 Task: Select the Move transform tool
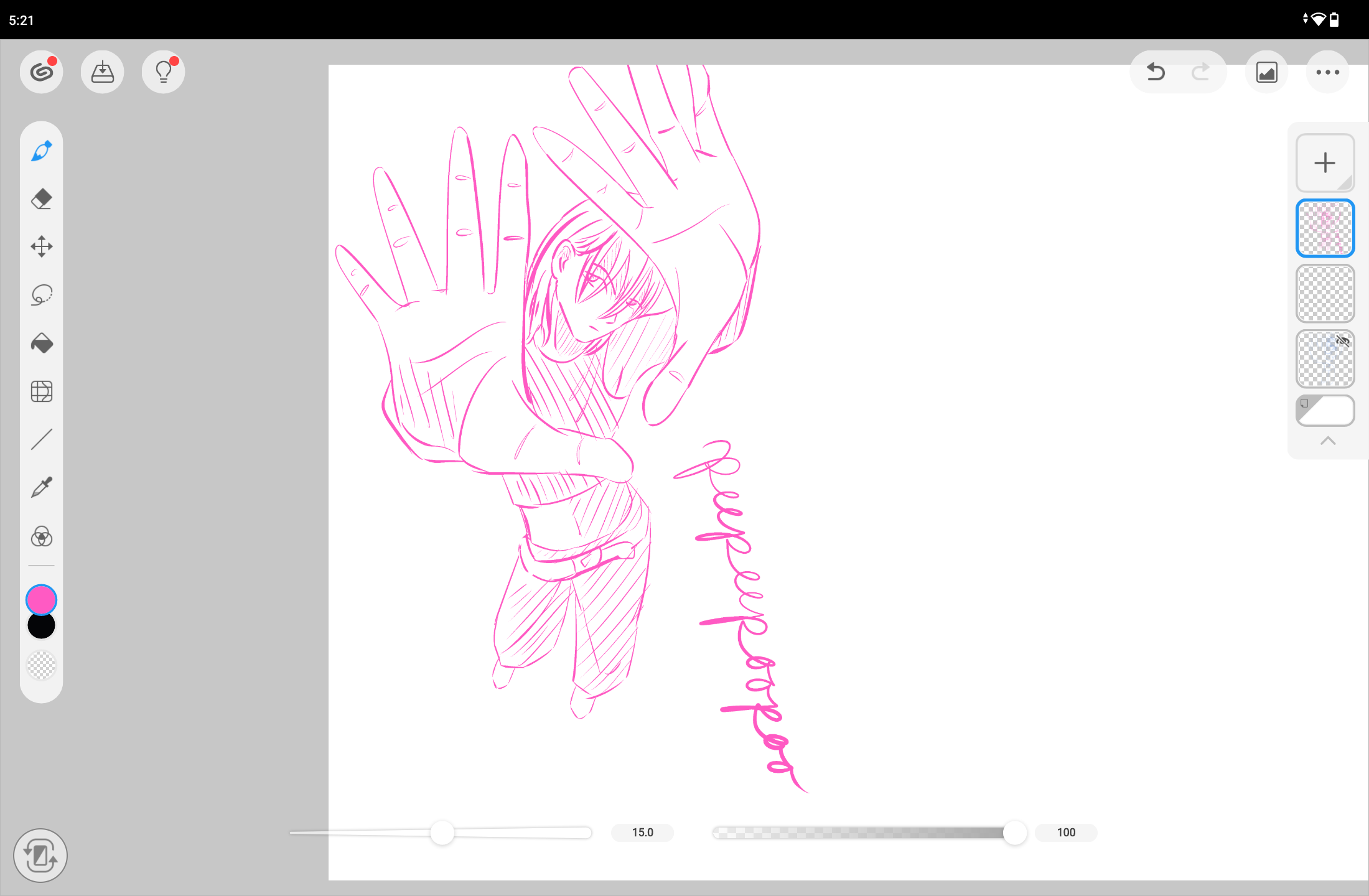pyautogui.click(x=41, y=246)
